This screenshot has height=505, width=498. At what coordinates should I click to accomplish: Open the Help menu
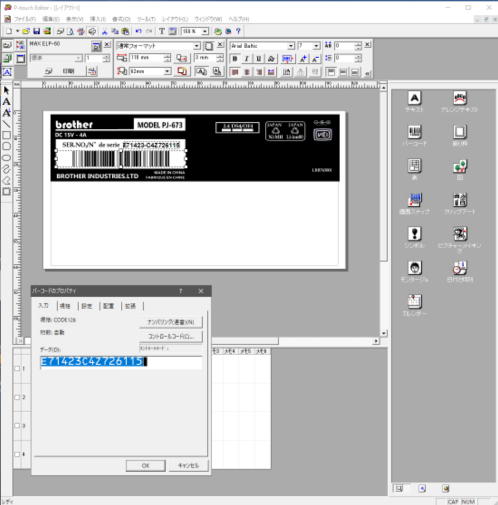(x=239, y=19)
